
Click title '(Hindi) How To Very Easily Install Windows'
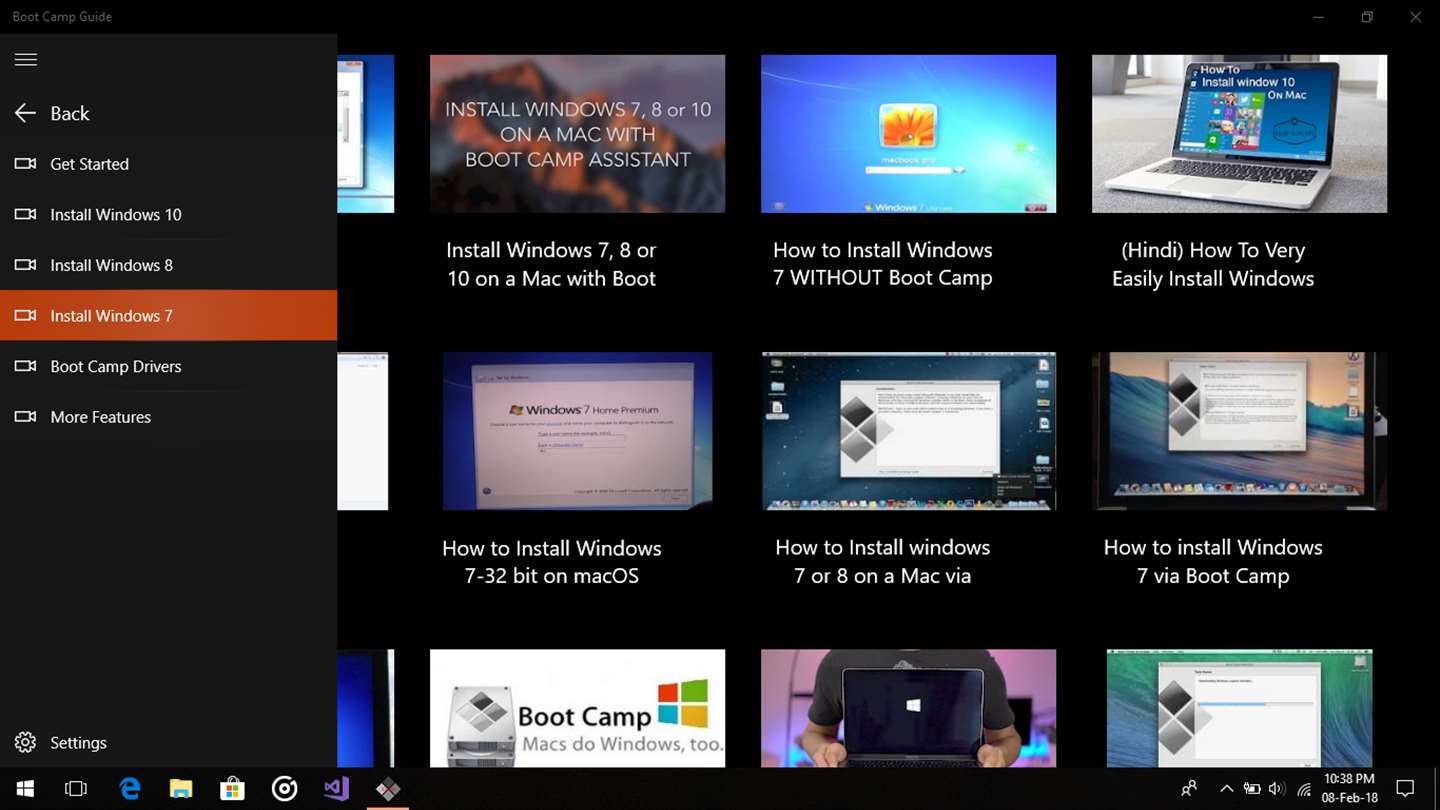[1213, 264]
